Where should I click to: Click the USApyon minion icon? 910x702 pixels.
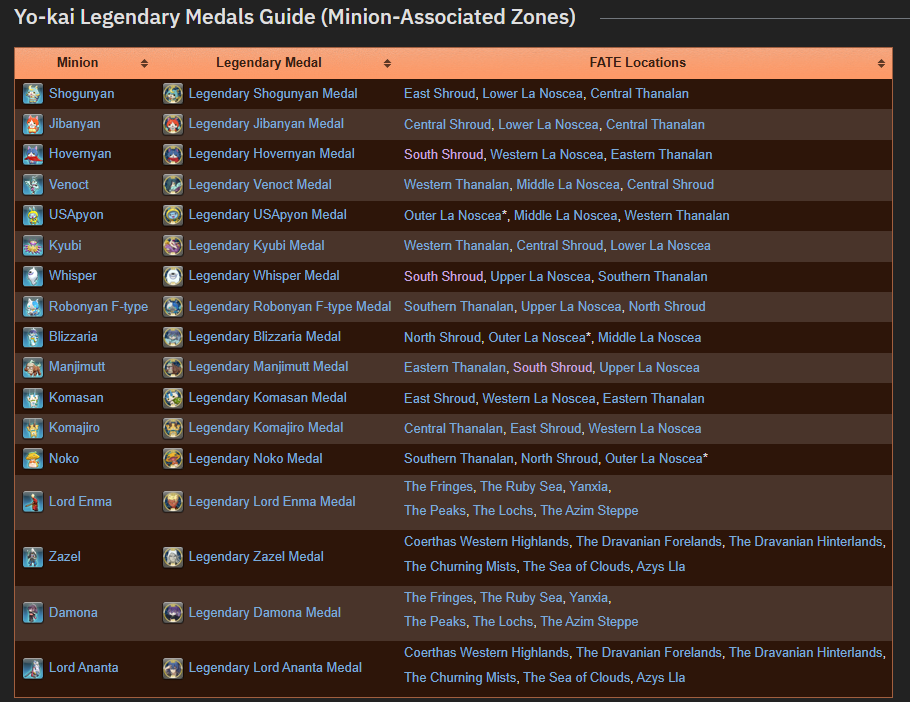33,215
